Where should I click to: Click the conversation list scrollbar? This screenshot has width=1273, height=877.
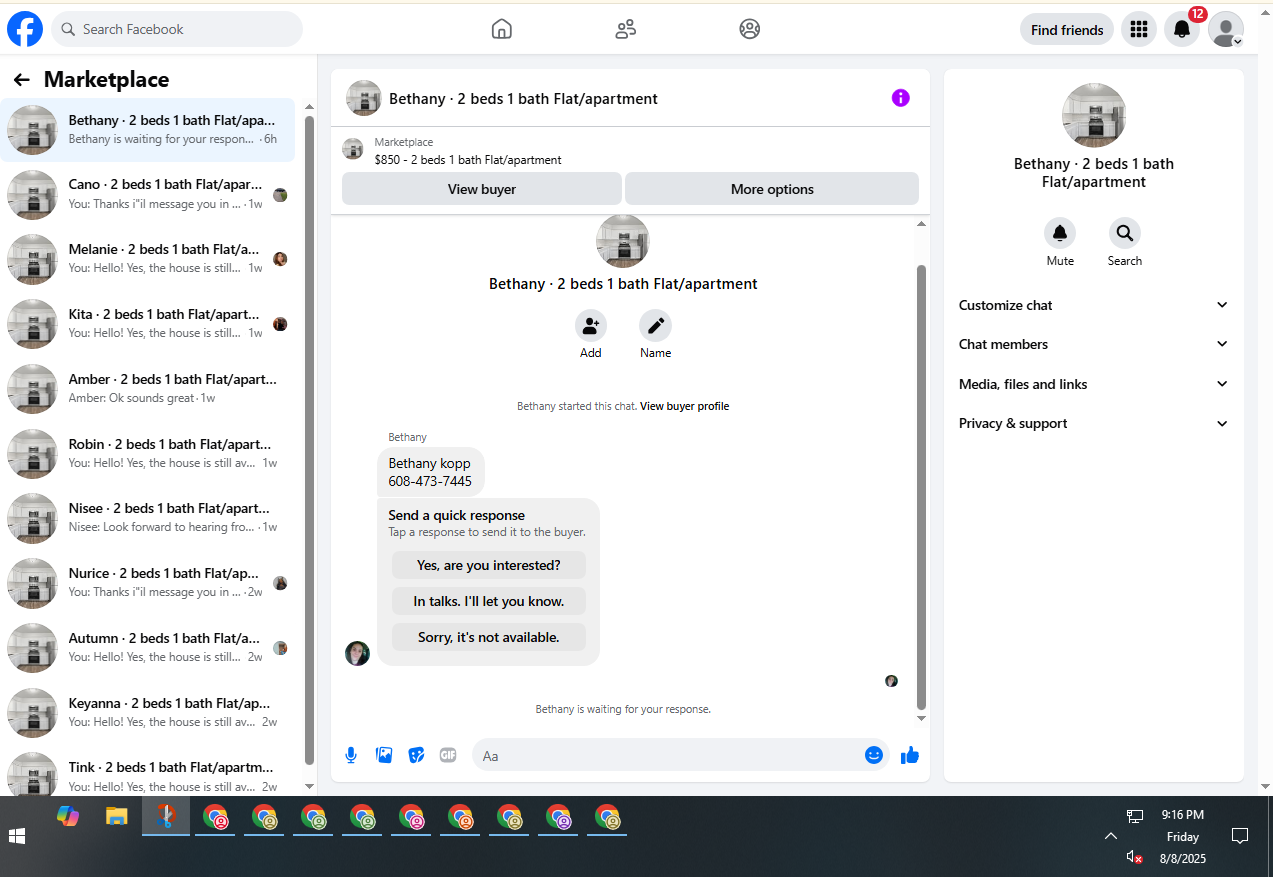(309, 440)
